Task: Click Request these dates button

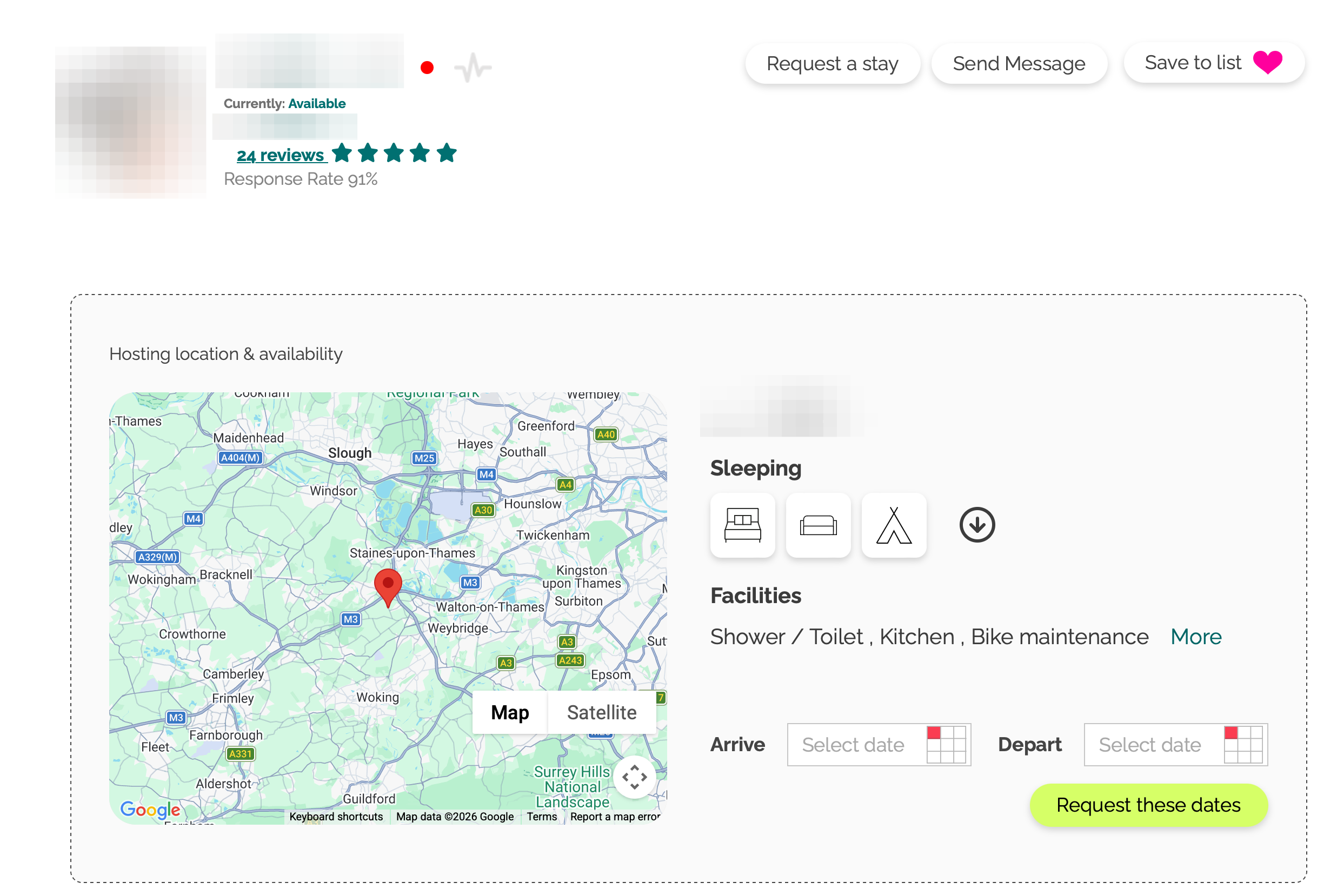Action: pyautogui.click(x=1148, y=805)
